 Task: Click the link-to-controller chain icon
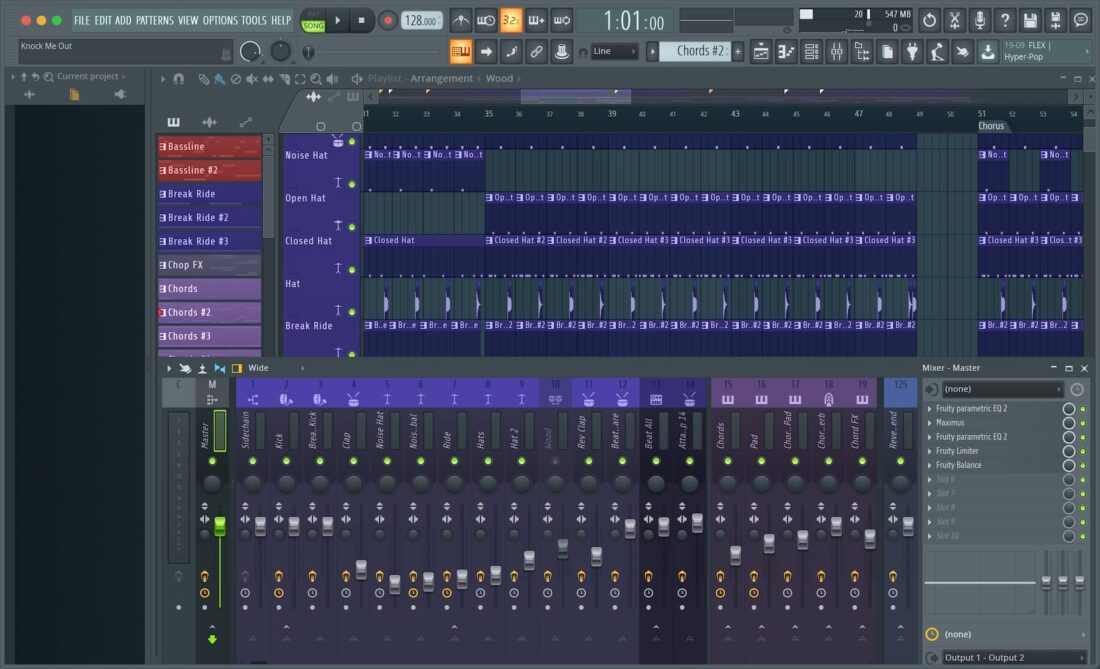tap(537, 51)
